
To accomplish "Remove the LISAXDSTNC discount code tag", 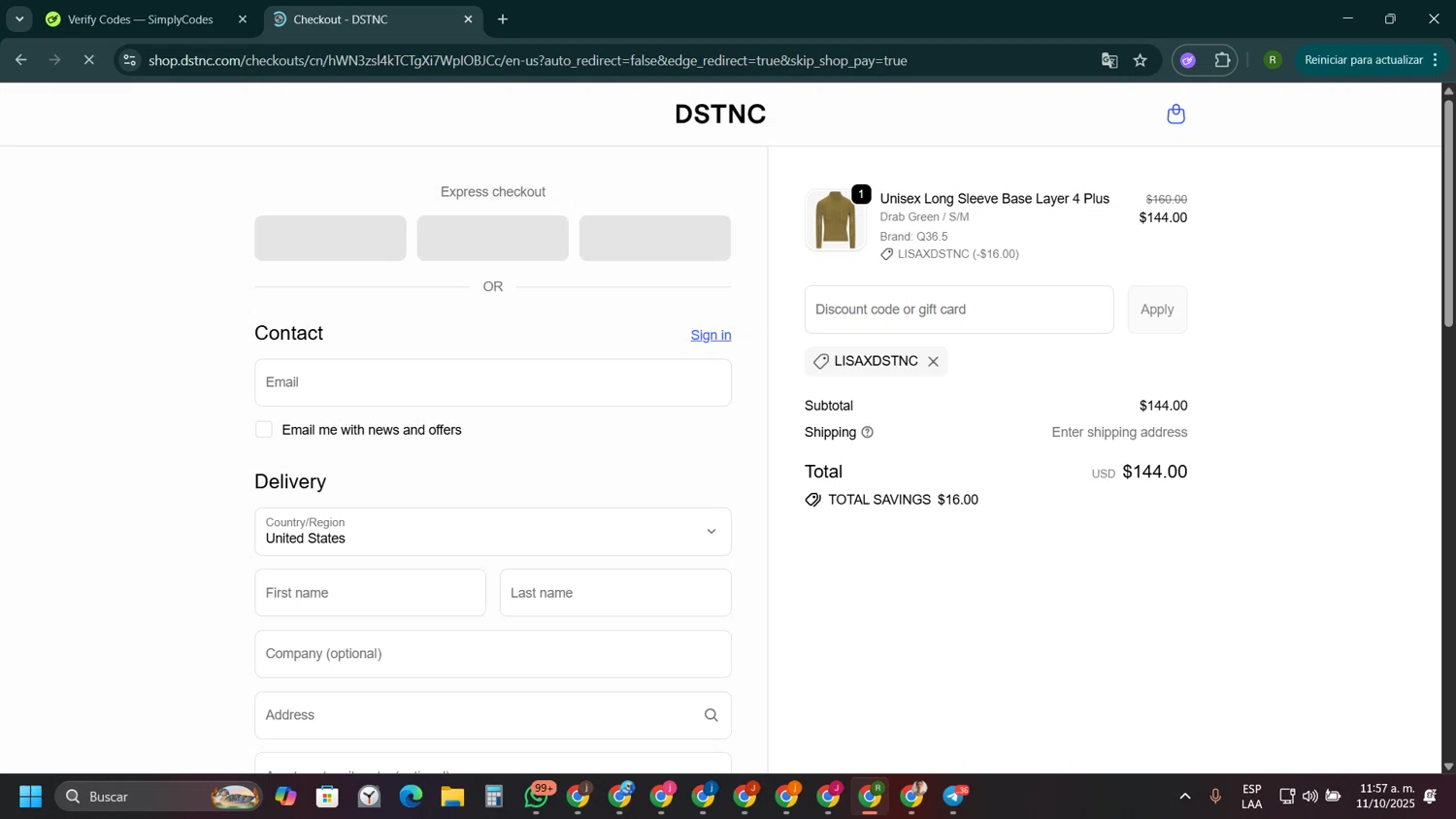I will (933, 362).
